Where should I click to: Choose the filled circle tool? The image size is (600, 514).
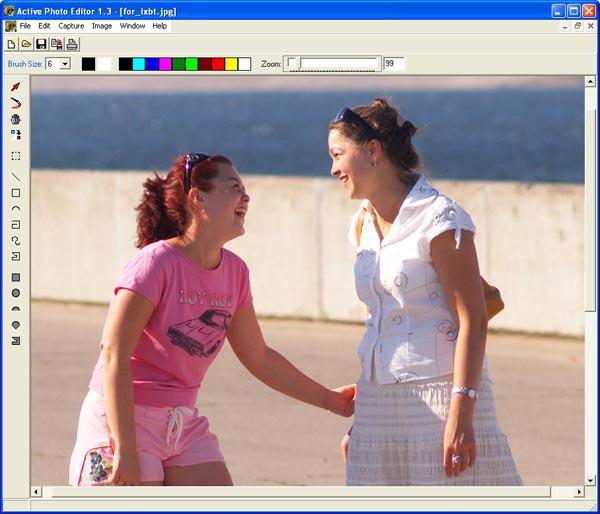tap(15, 293)
